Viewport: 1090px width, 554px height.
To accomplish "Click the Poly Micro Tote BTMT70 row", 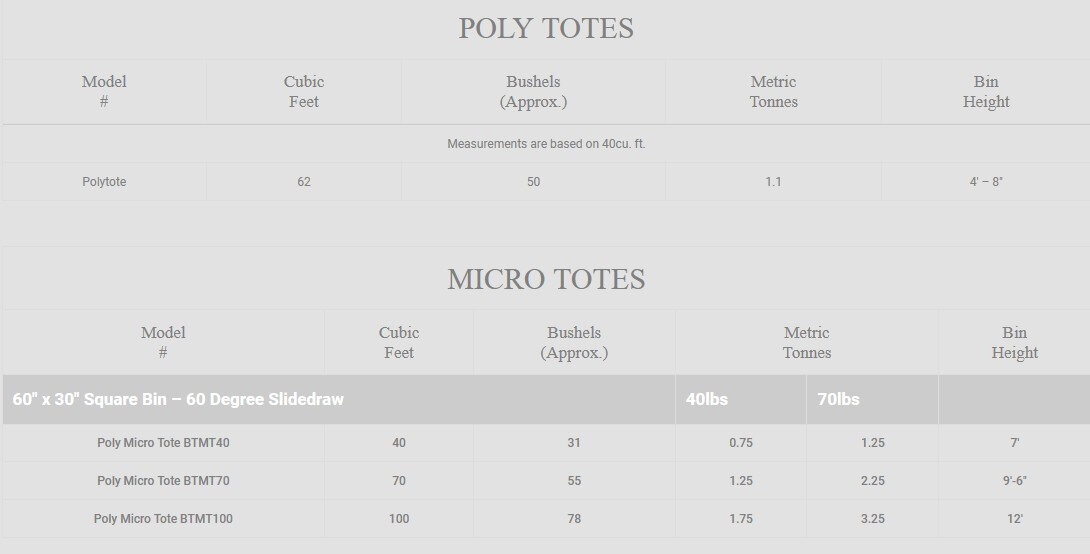I will 546,480.
